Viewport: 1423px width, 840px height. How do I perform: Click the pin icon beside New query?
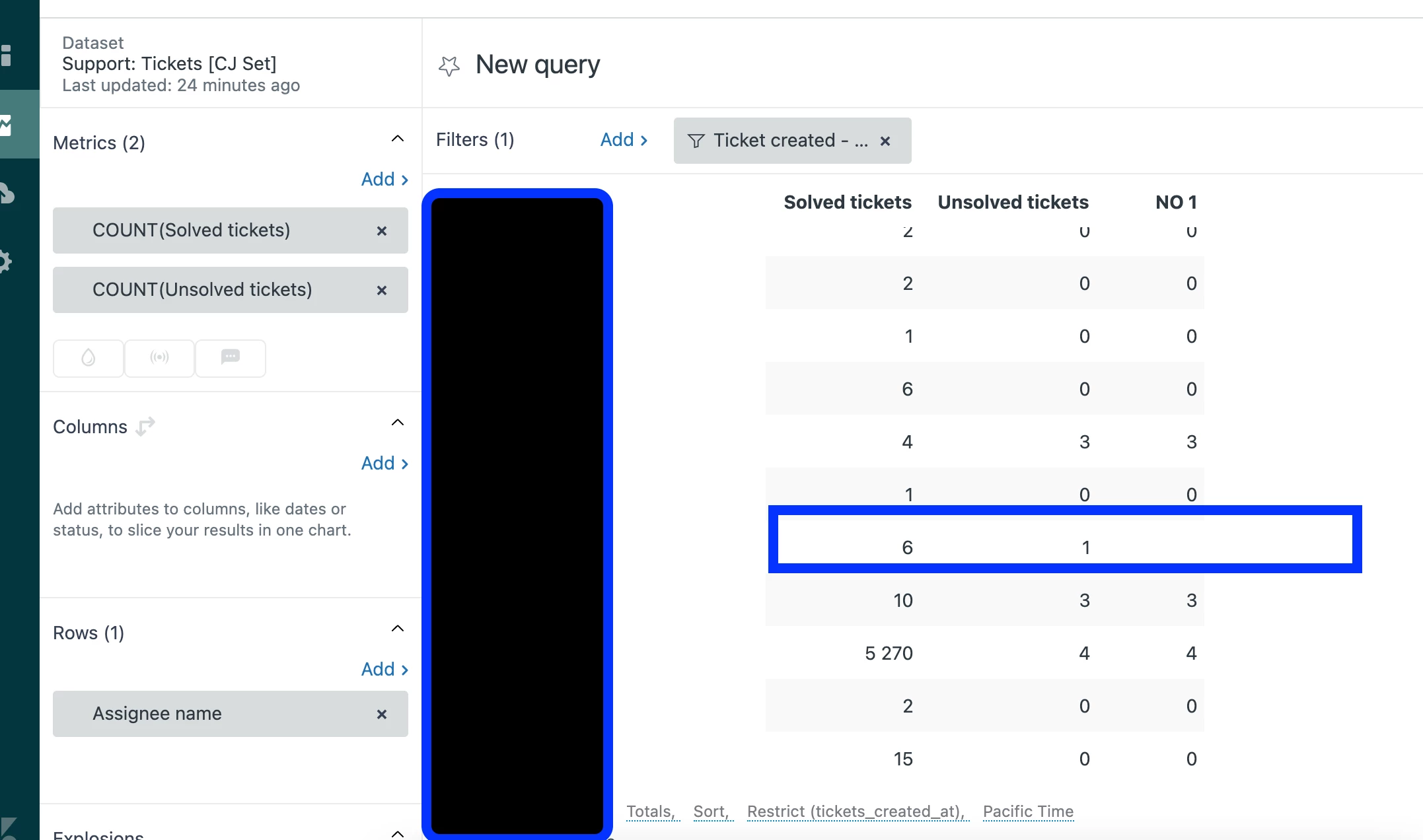[x=449, y=65]
